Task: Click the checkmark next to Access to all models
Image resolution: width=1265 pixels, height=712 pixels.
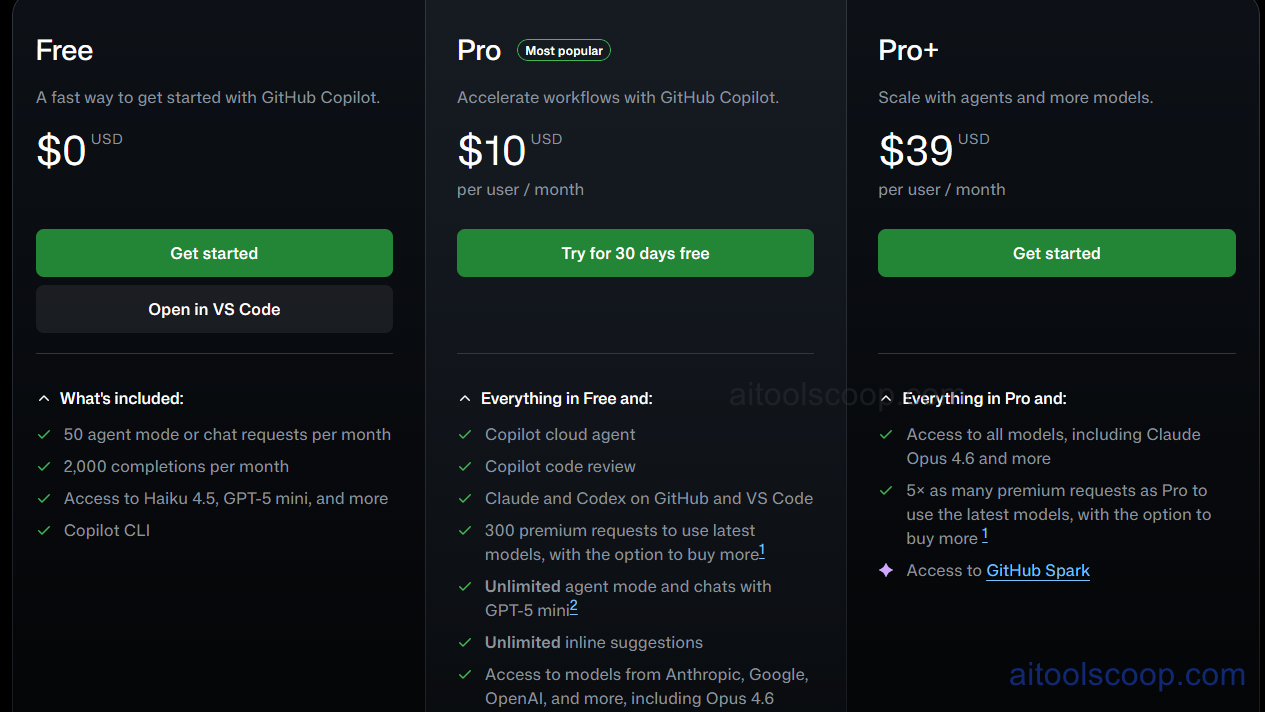Action: point(886,435)
